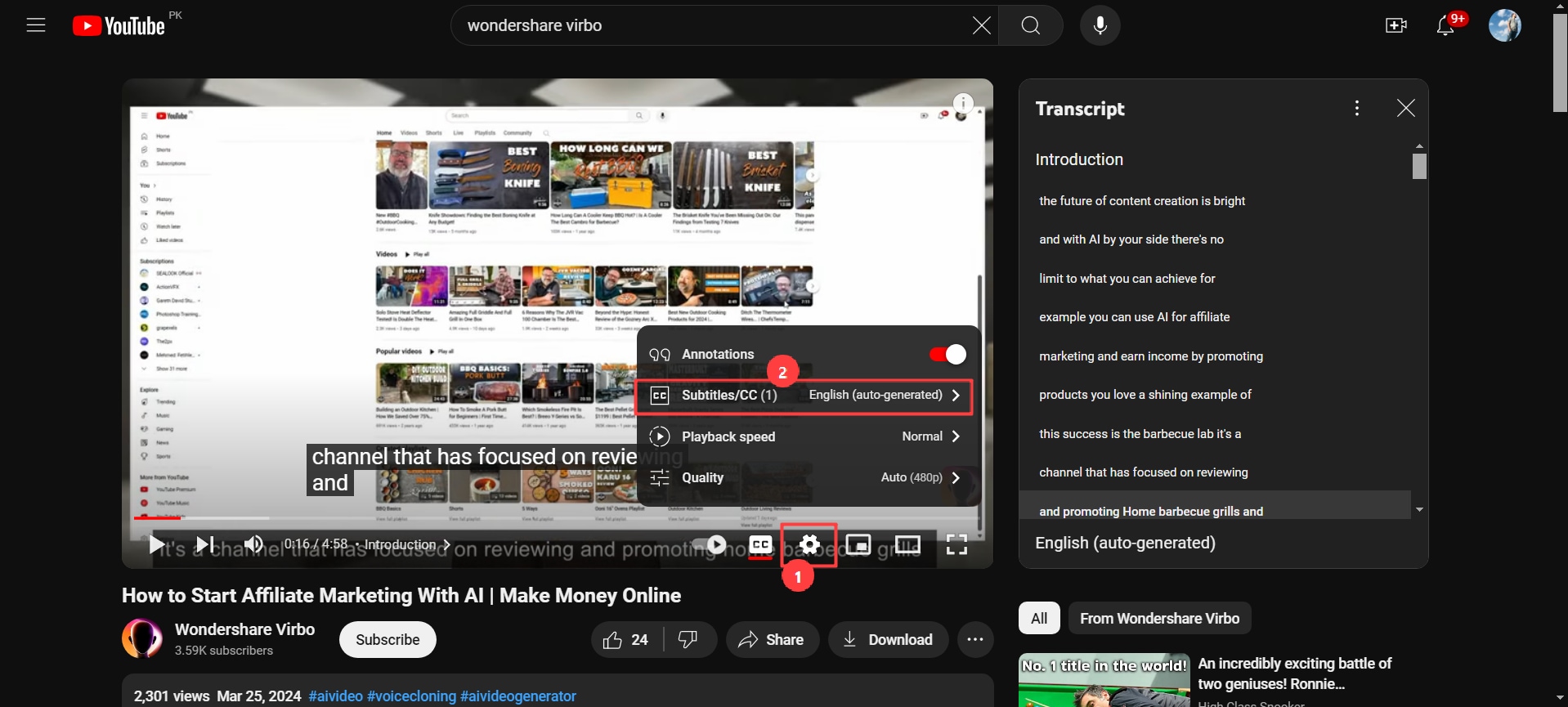Screen dimensions: 1568x707
Task: Toggle closed captions CC button
Action: click(760, 544)
